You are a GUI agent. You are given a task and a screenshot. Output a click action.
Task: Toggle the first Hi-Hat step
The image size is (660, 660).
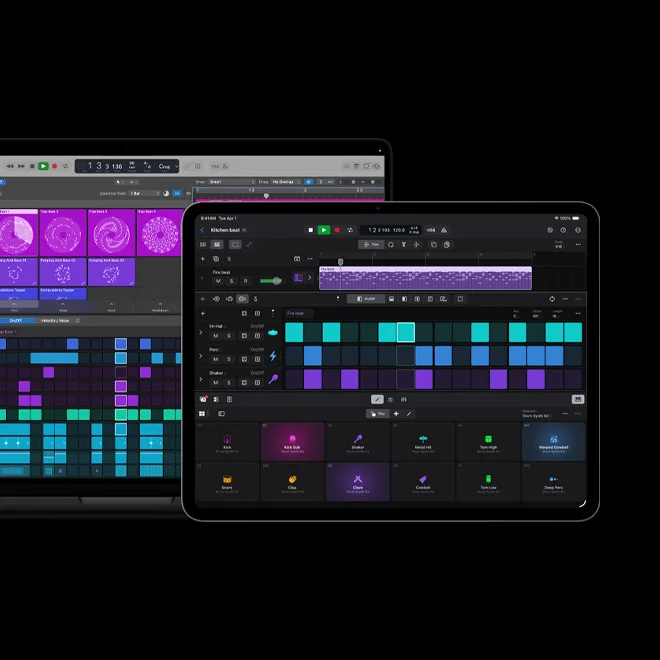pos(294,332)
